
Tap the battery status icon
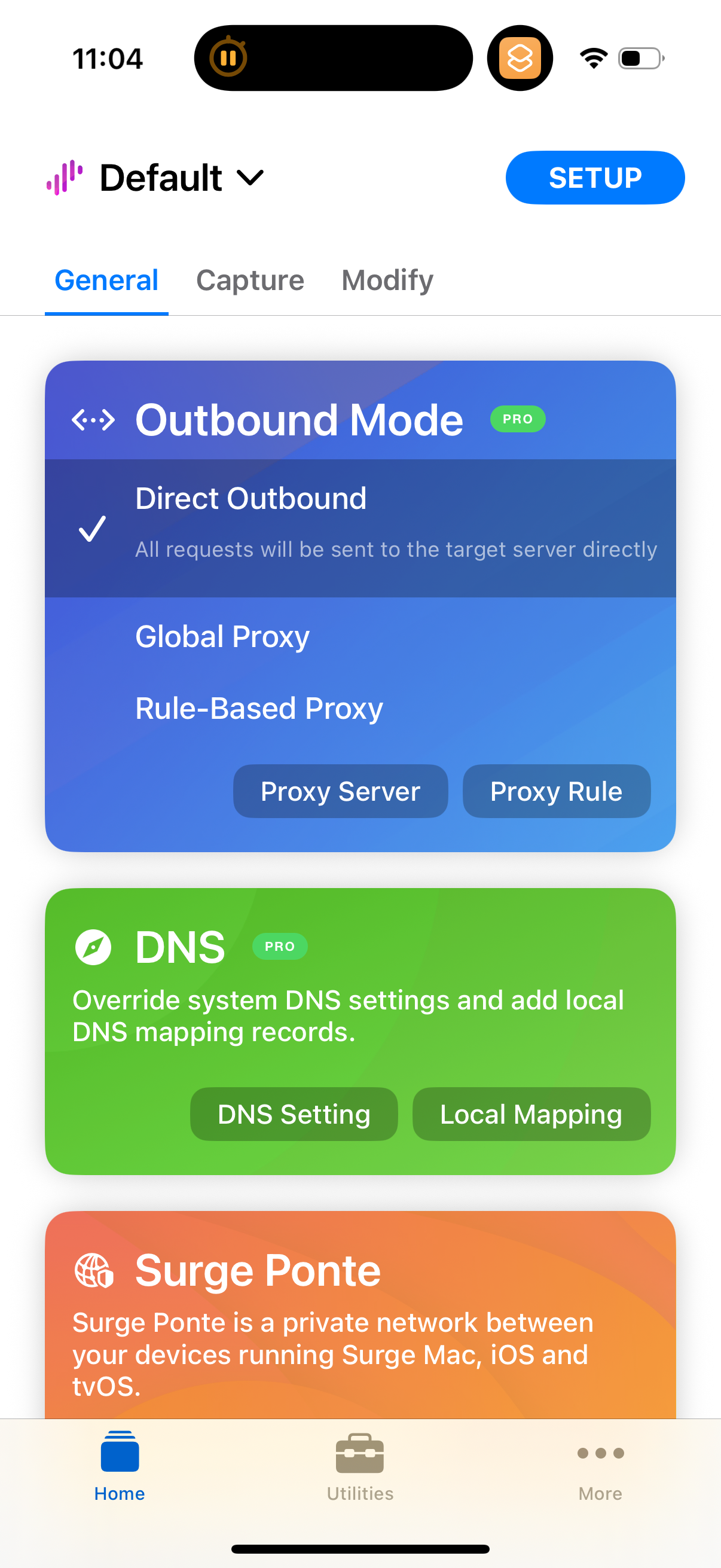coord(641,59)
